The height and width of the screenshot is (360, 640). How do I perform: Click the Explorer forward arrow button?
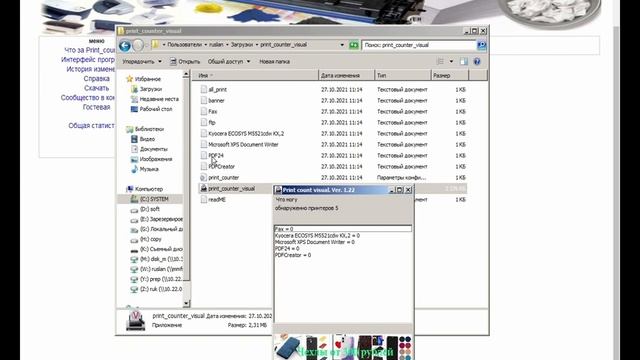coord(138,46)
